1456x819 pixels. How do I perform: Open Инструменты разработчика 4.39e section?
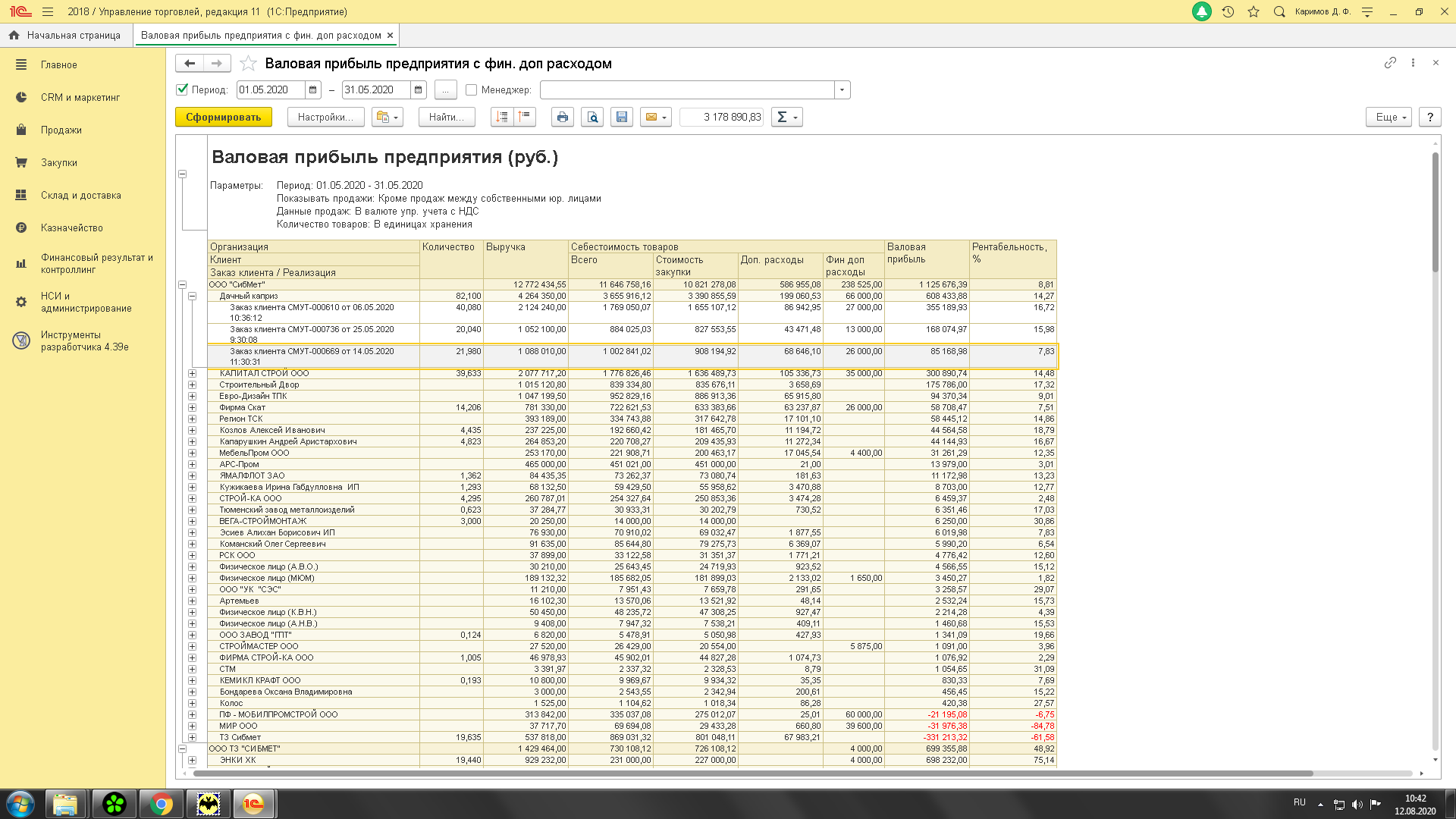click(x=83, y=341)
